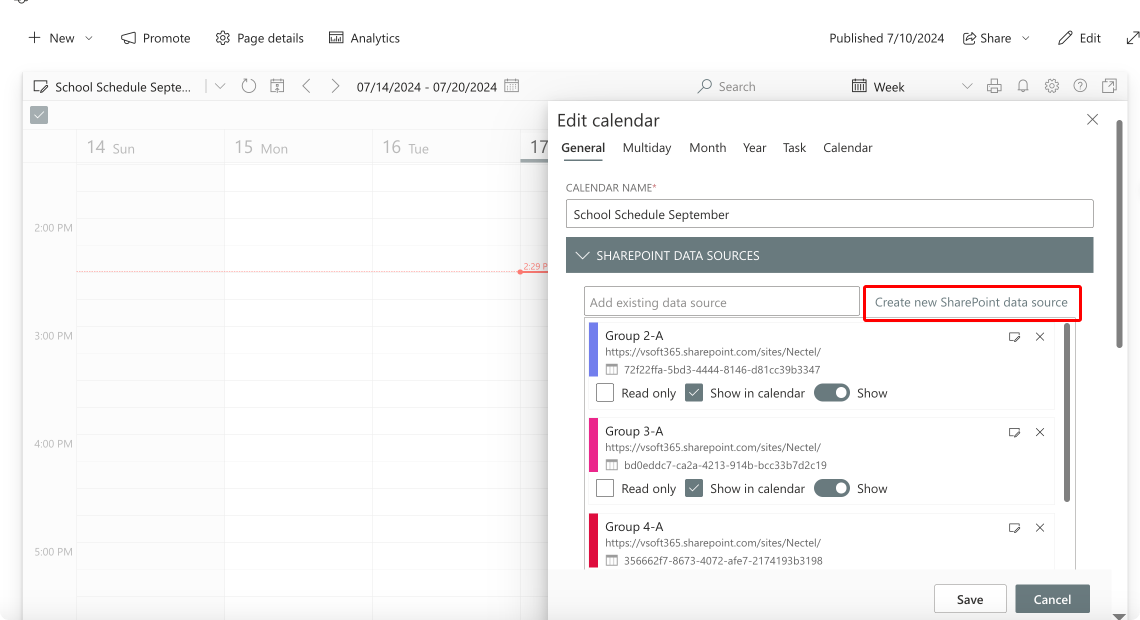Edit the Group 2-A data source
Viewport: 1140px width, 620px height.
tap(1014, 337)
